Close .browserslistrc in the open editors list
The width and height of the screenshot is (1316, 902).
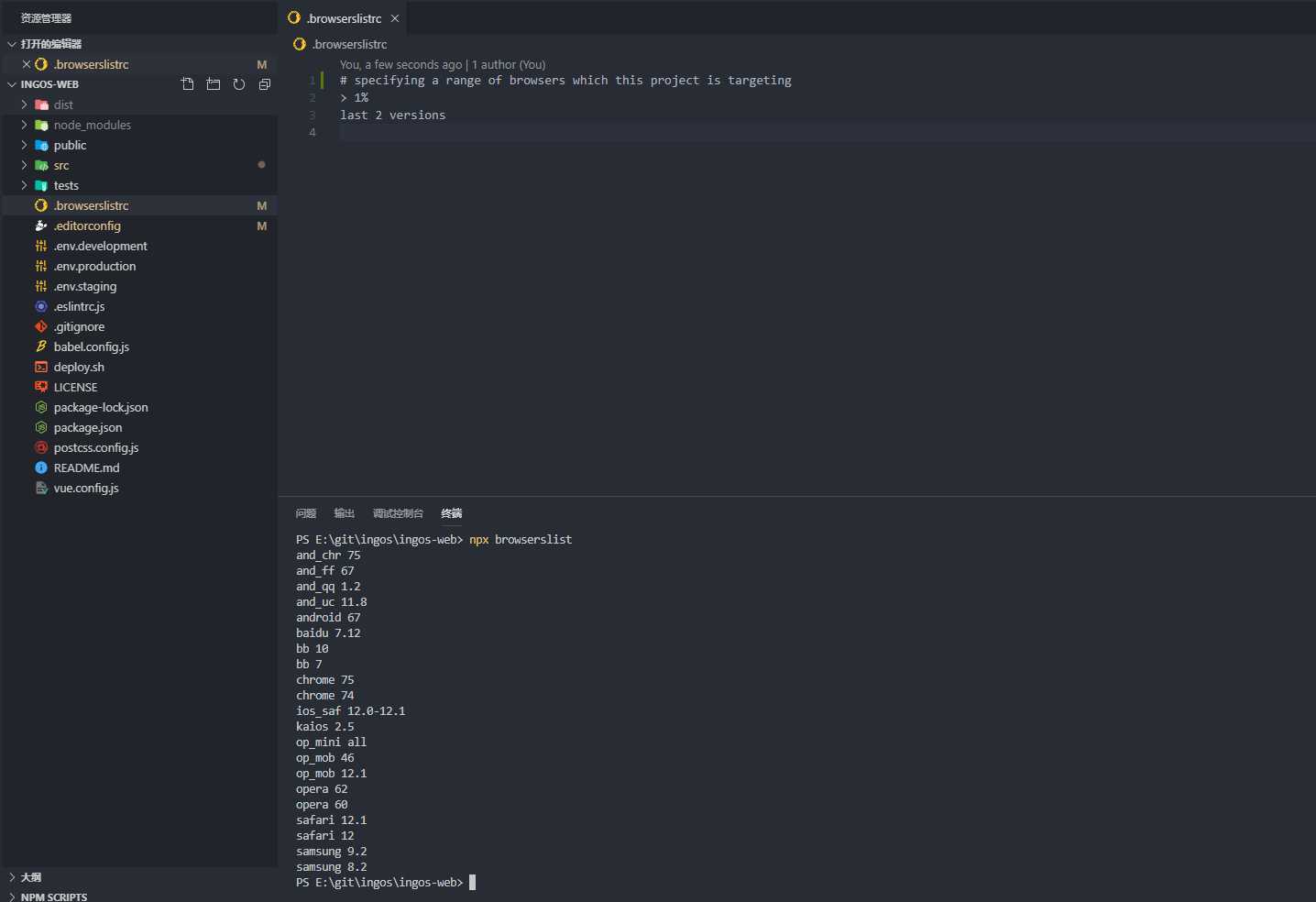click(27, 64)
